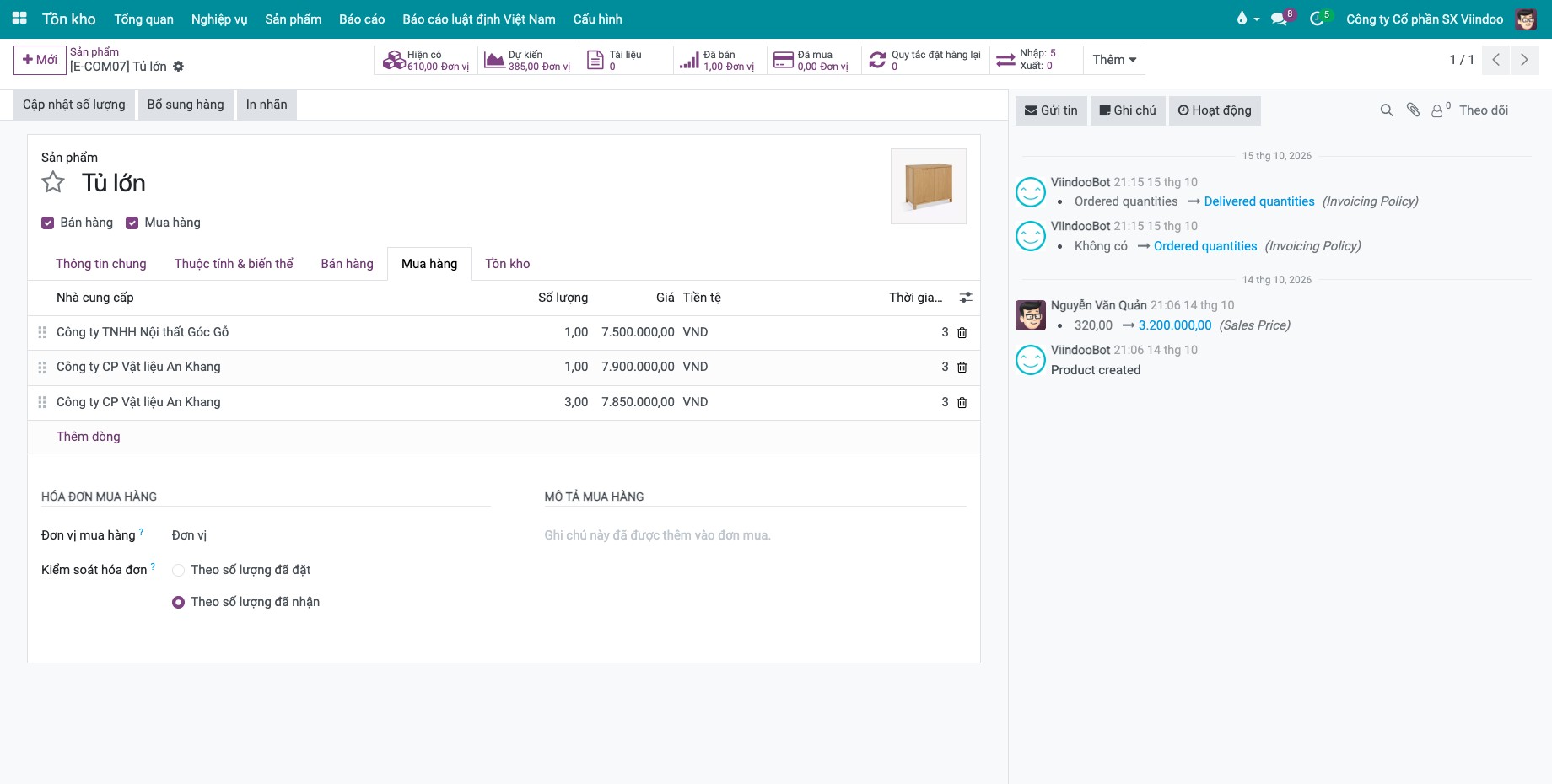The image size is (1552, 784).
Task: Mark Tủ lớn as favorite star
Action: tap(53, 182)
